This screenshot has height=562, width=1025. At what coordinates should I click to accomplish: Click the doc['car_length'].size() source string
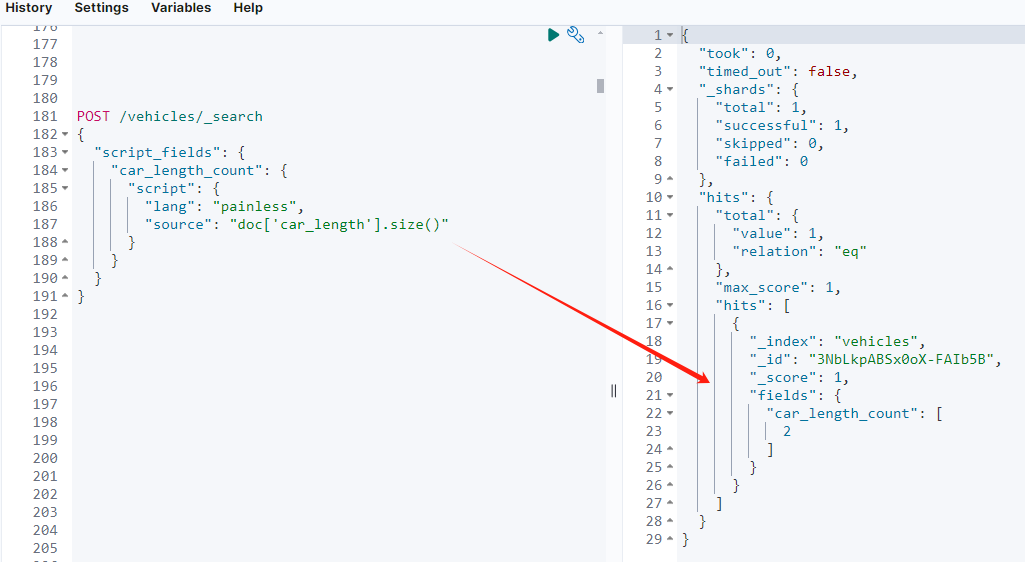(339, 224)
